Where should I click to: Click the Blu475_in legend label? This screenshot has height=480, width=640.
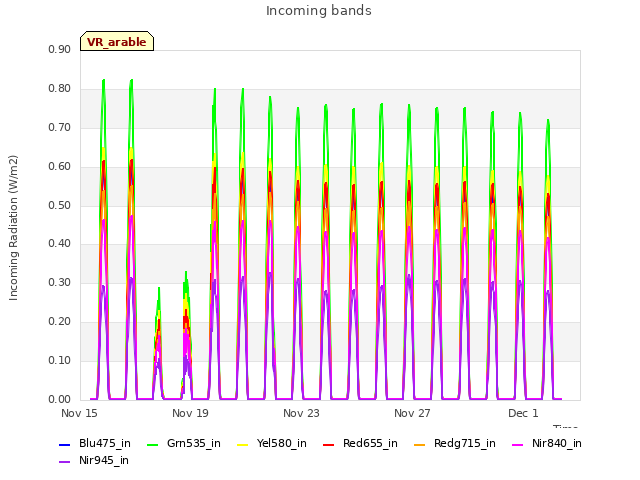105,443
